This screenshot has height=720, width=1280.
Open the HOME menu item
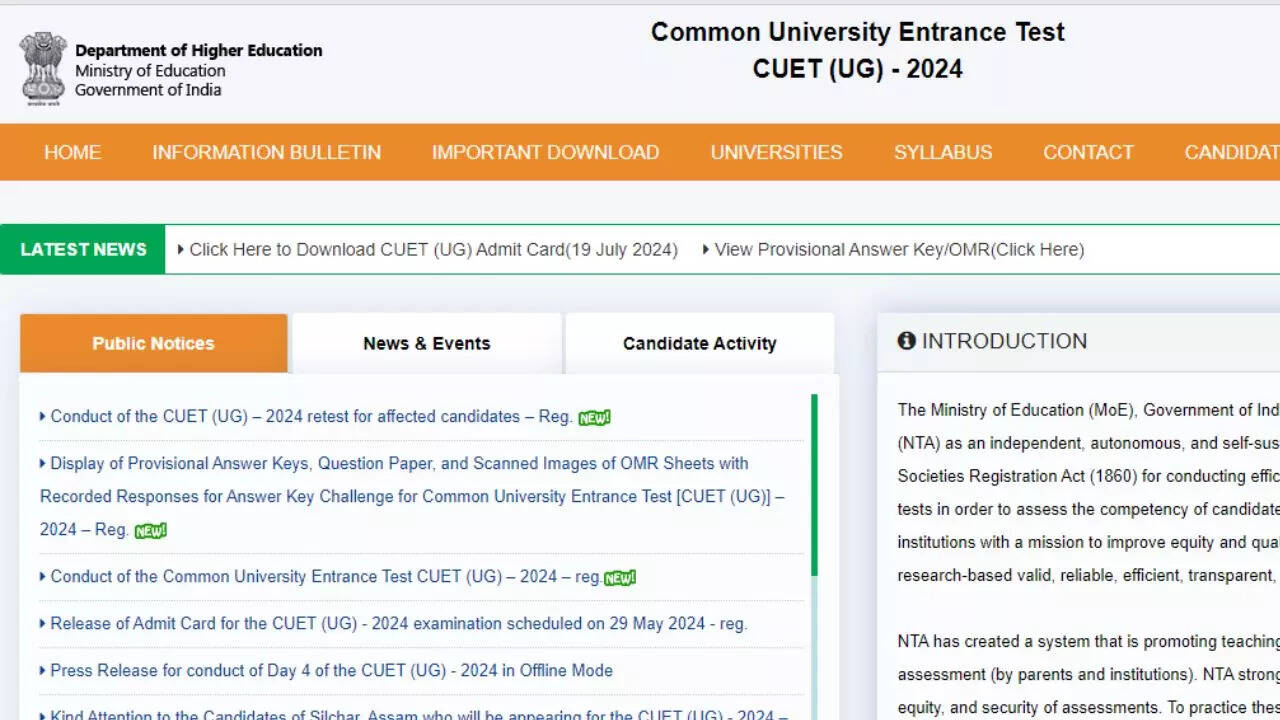(72, 152)
